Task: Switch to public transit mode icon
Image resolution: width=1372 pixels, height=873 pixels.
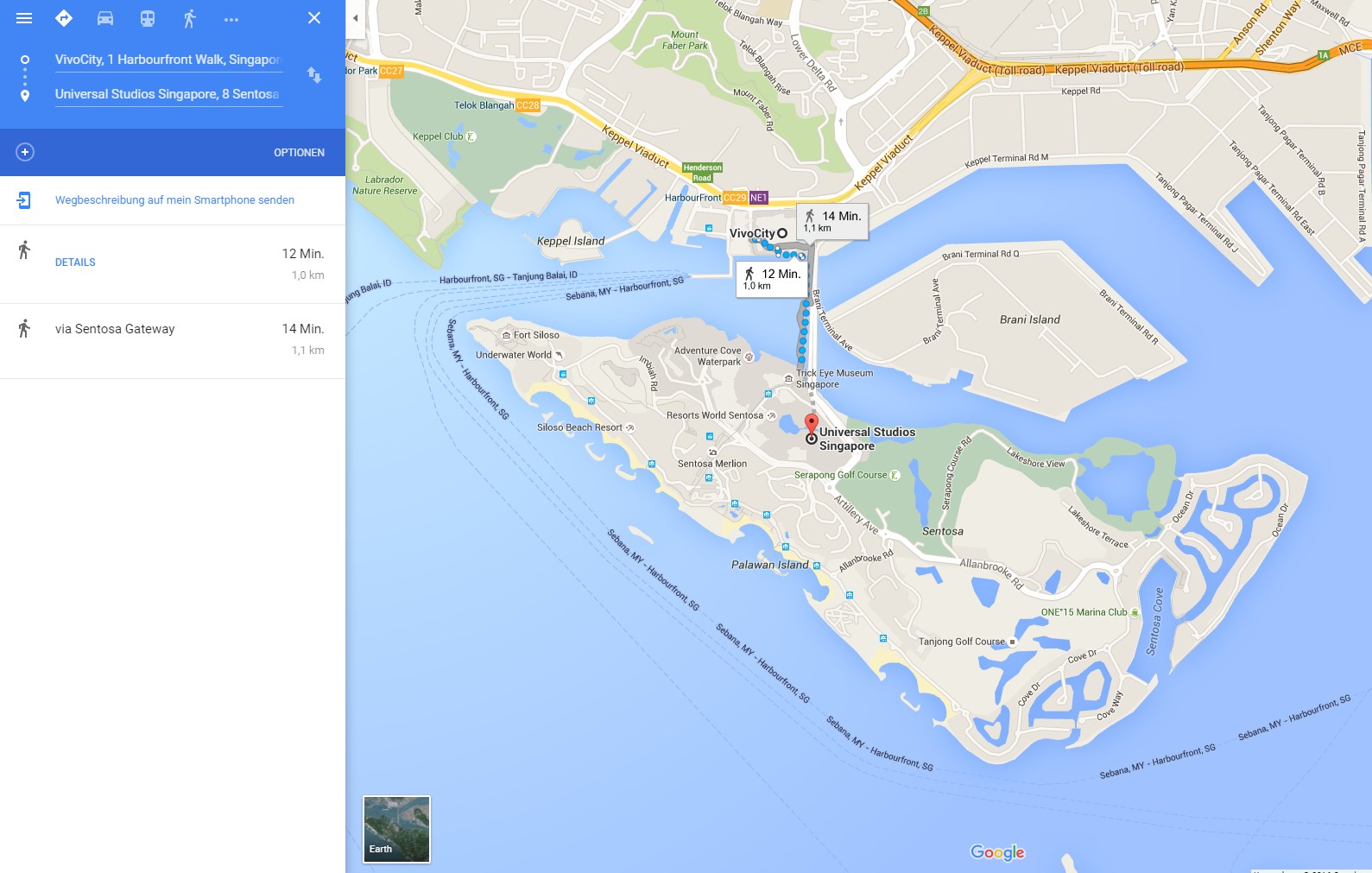Action: (148, 18)
